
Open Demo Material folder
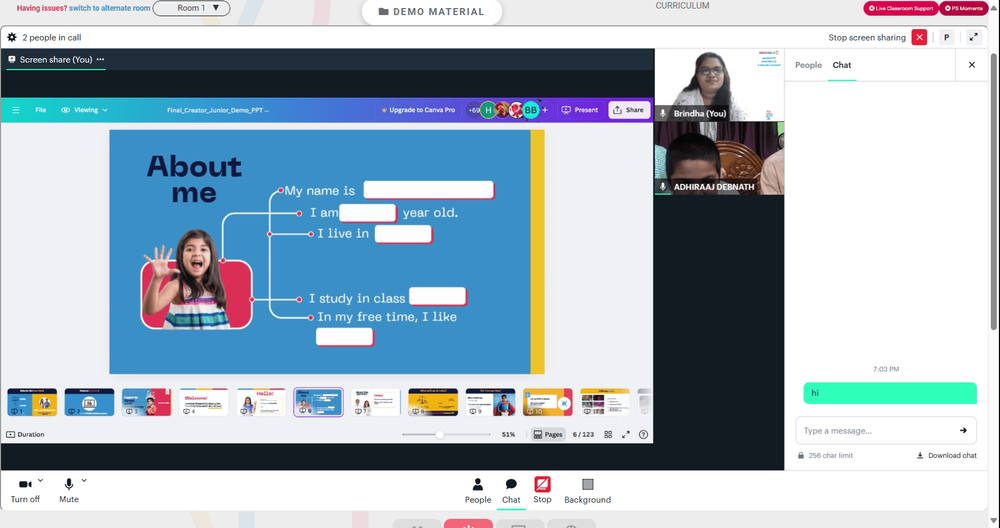coord(432,11)
